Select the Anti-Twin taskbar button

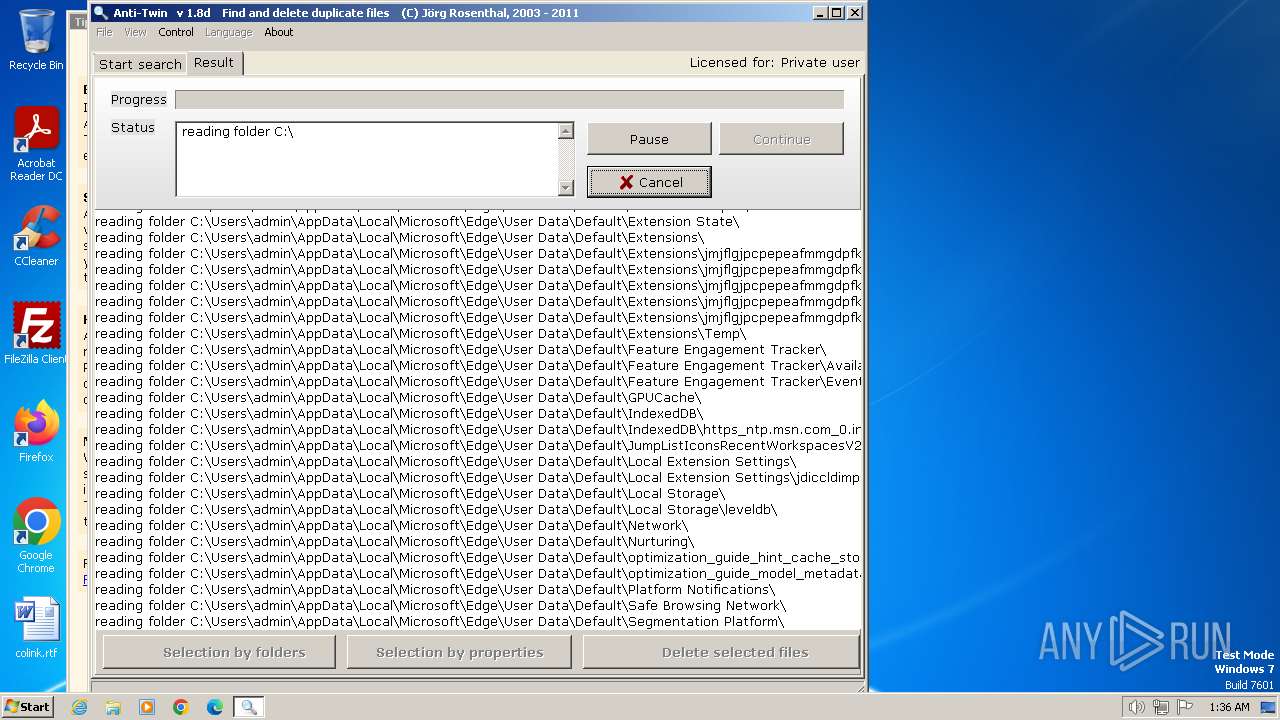[249, 707]
